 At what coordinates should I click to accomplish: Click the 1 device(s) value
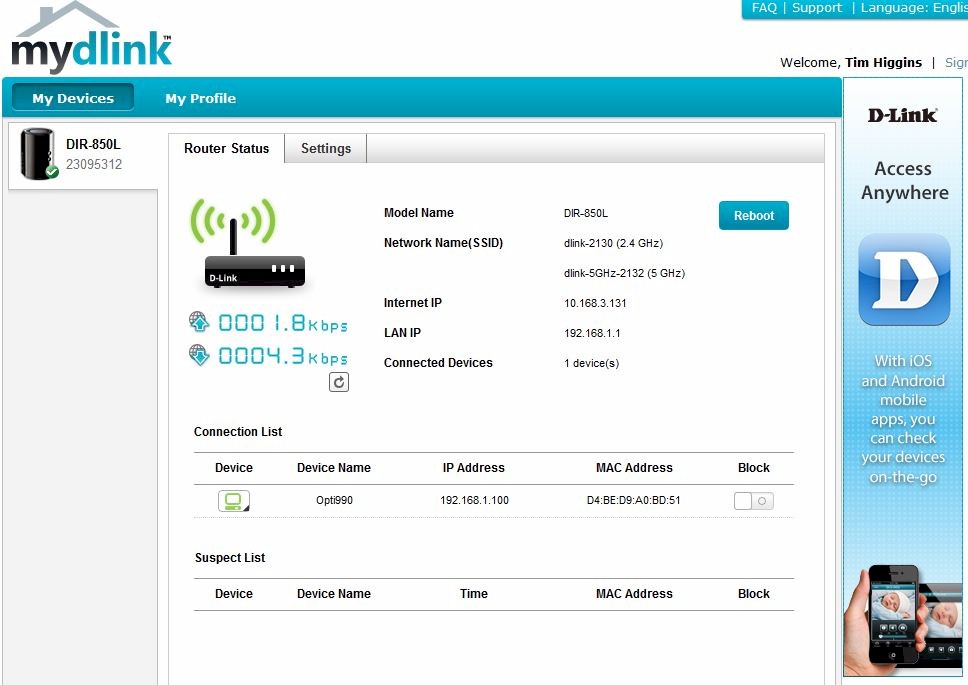591,363
